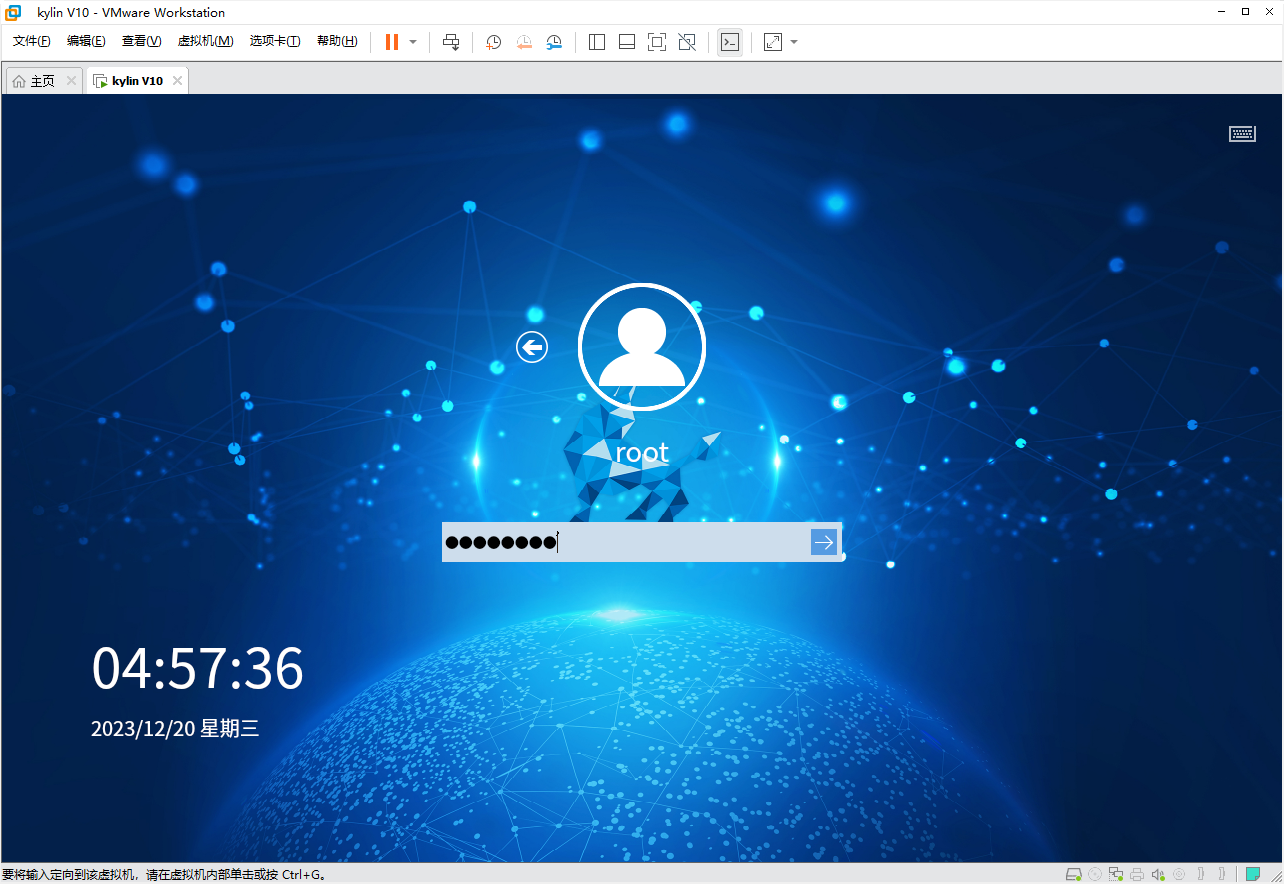The image size is (1284, 884).
Task: Open the 编辑(E) menu
Action: pos(86,41)
